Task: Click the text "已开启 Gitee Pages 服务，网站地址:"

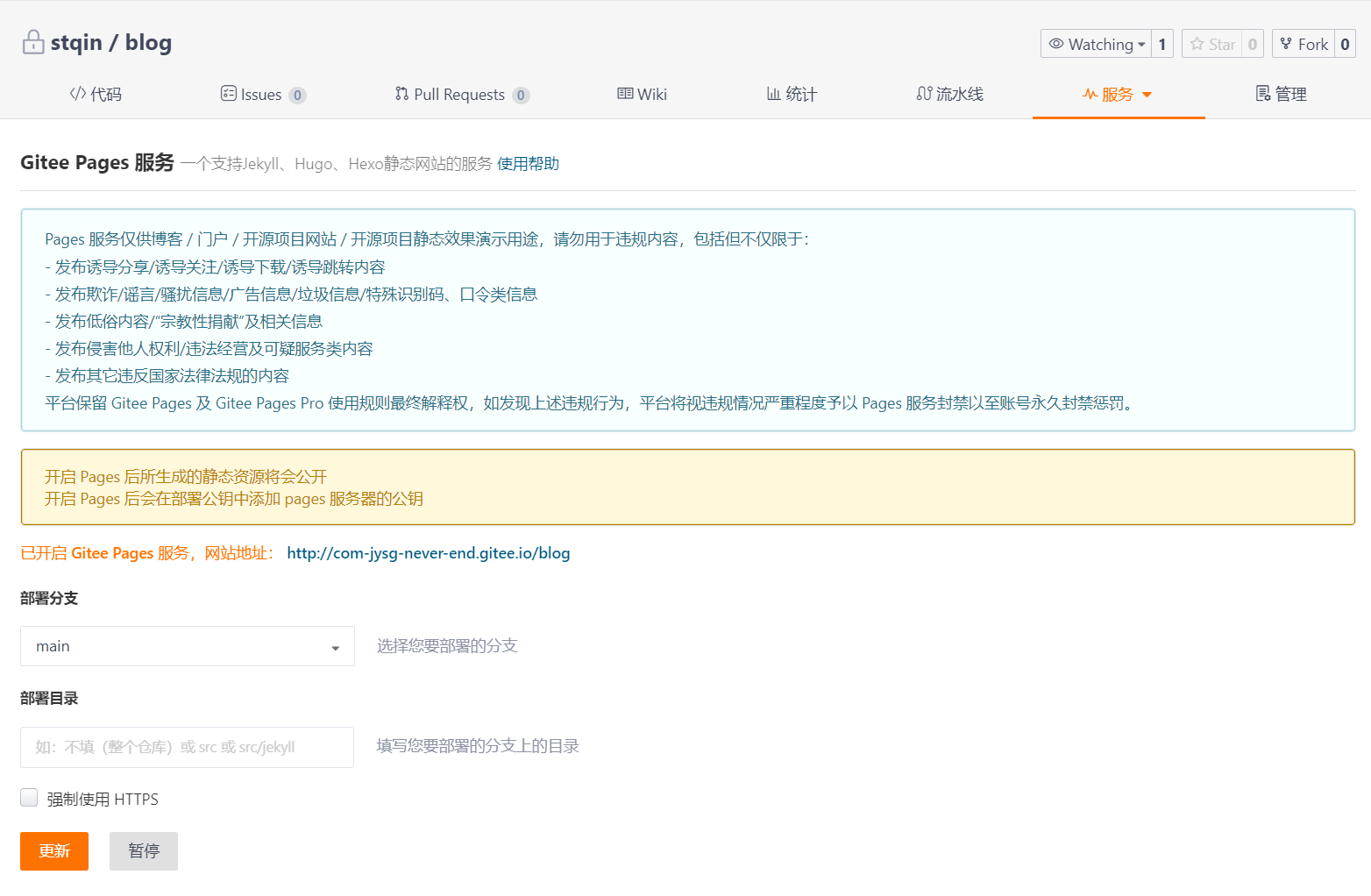Action: click(147, 553)
